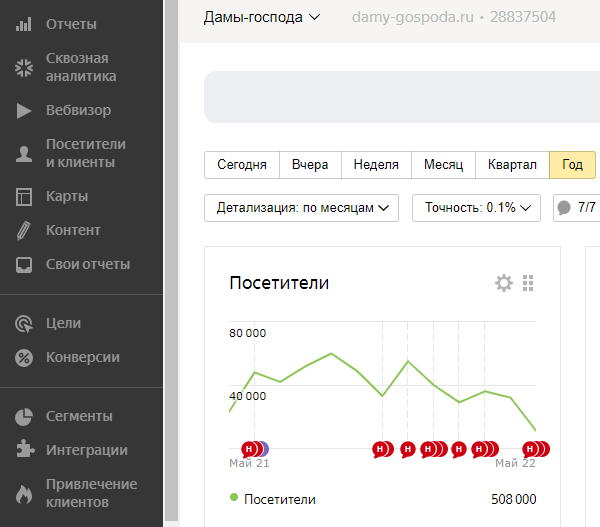Screen dimensions: 600x527
Task: Click the rightmost red note marker near Май 22
Action: 546,449
